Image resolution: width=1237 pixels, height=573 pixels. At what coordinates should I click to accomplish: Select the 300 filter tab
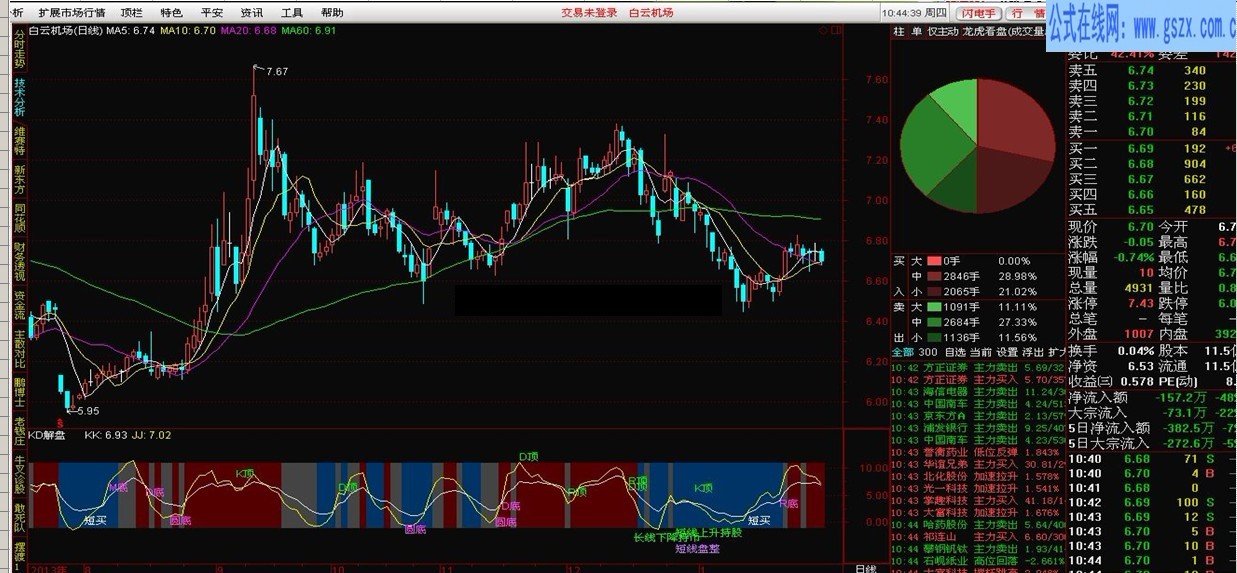pos(928,352)
